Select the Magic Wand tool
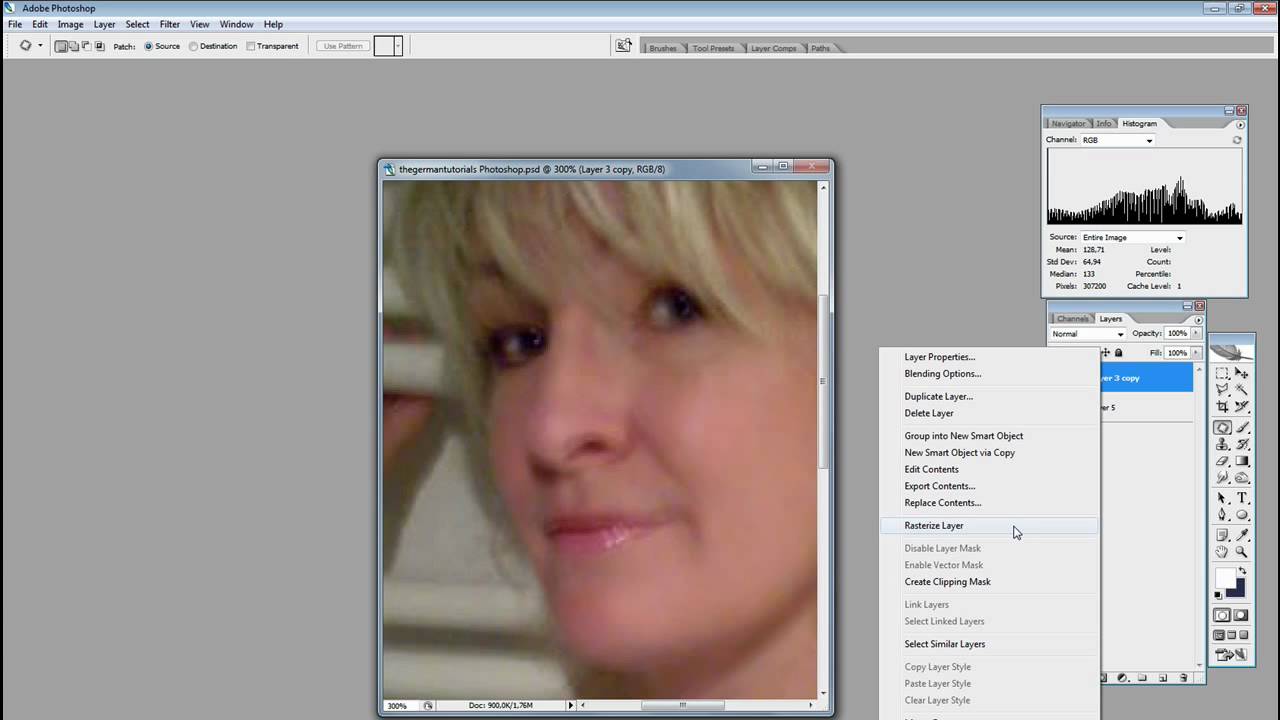 pos(1242,388)
